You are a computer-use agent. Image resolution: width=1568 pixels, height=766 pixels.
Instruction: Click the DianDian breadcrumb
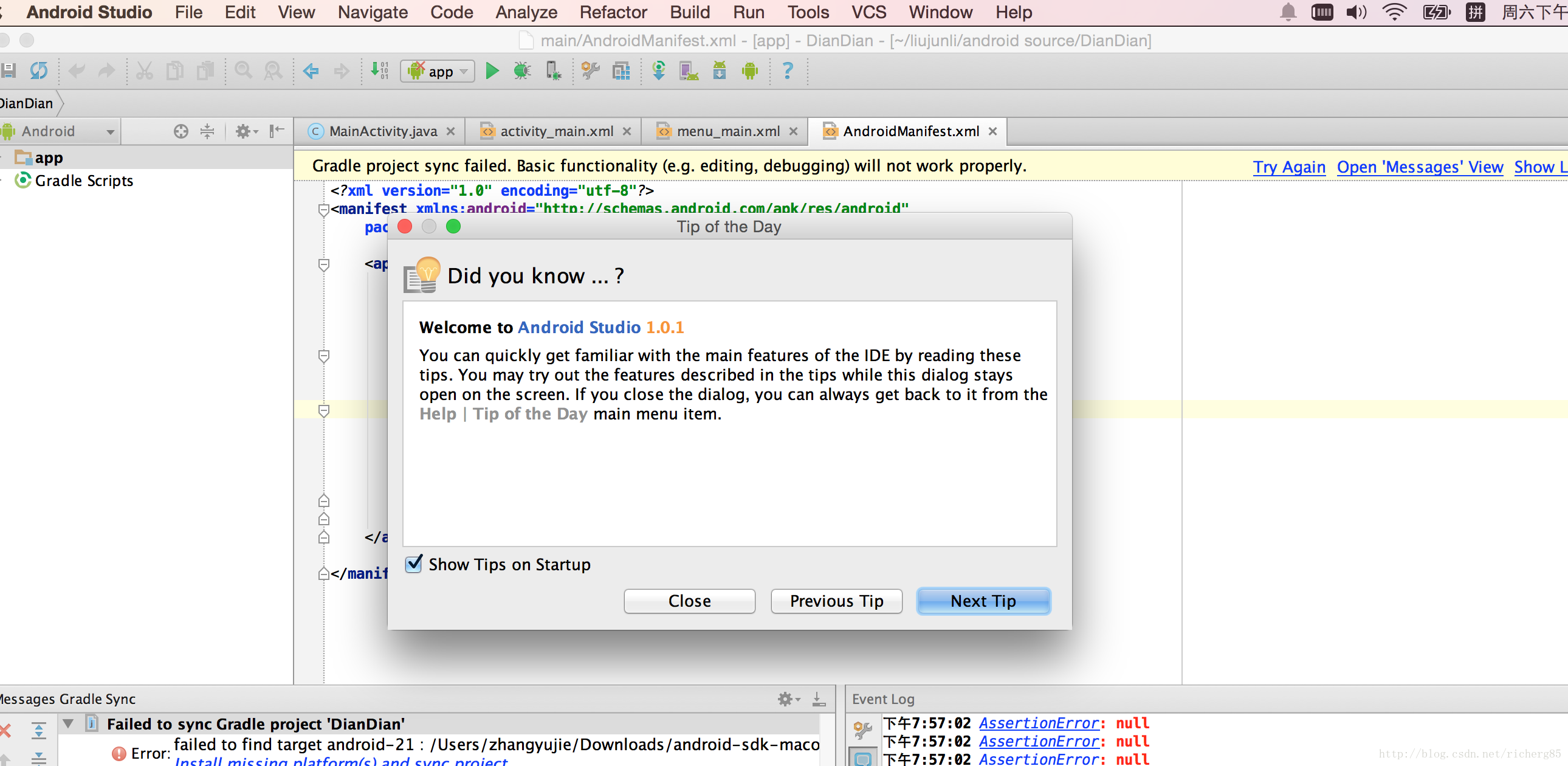[27, 103]
